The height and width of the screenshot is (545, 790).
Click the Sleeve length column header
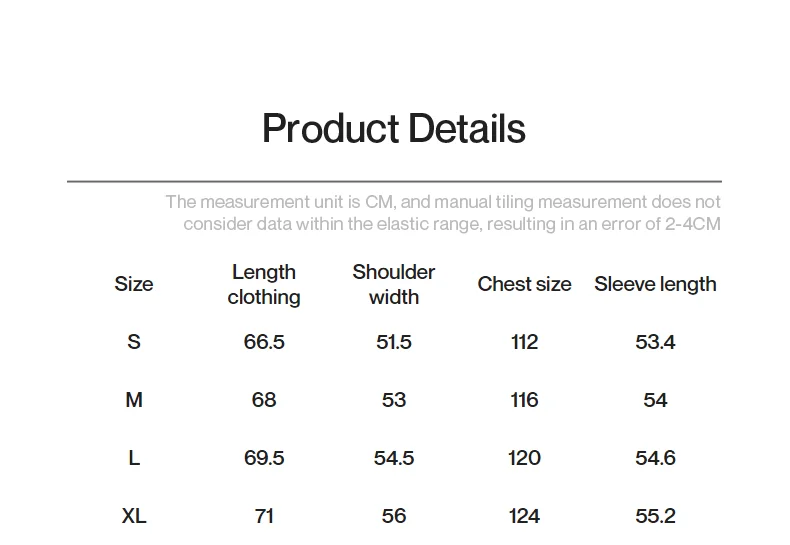click(x=655, y=284)
